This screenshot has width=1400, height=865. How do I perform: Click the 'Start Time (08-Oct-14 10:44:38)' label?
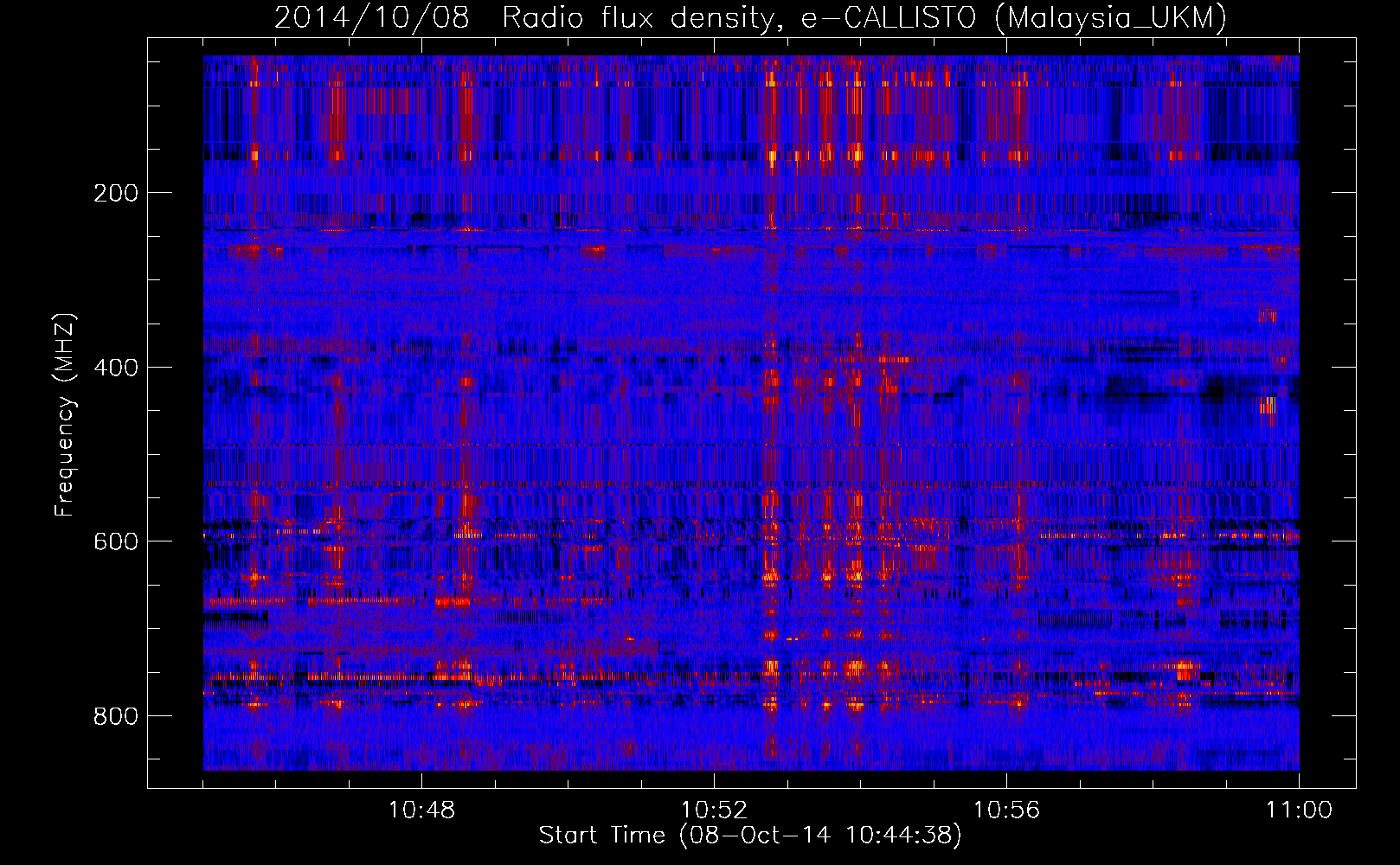[x=750, y=836]
